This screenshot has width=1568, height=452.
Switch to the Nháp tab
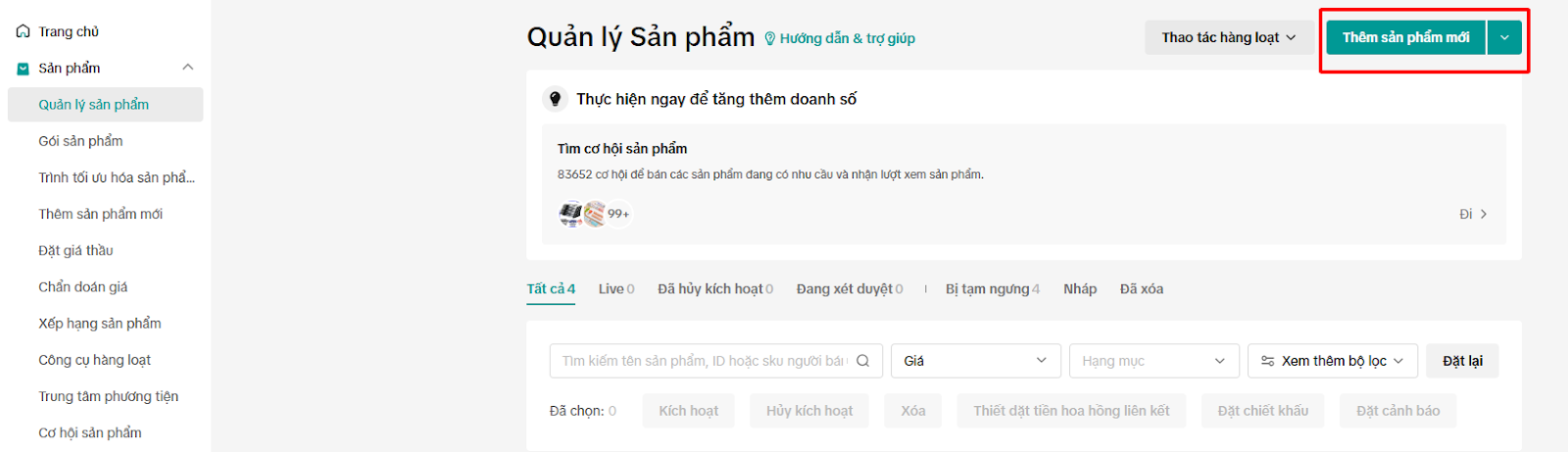click(1080, 289)
